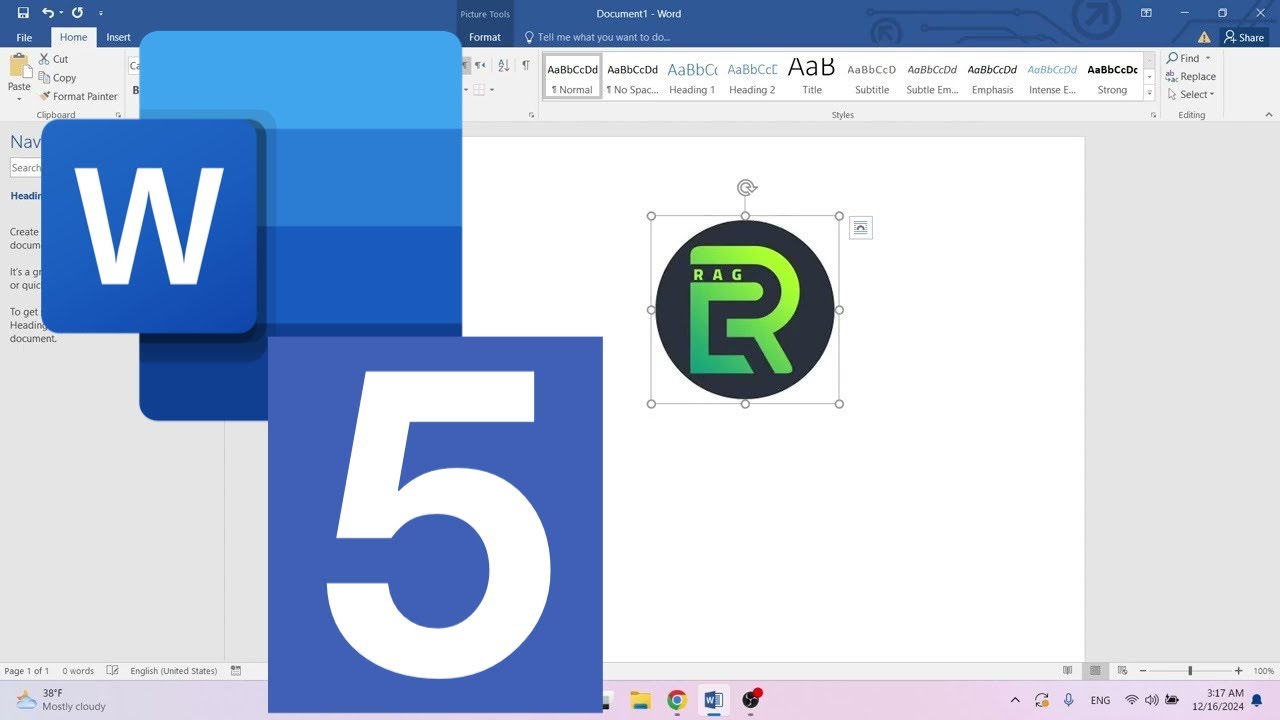Switch to the Home tab
The image size is (1280, 720).
73,37
